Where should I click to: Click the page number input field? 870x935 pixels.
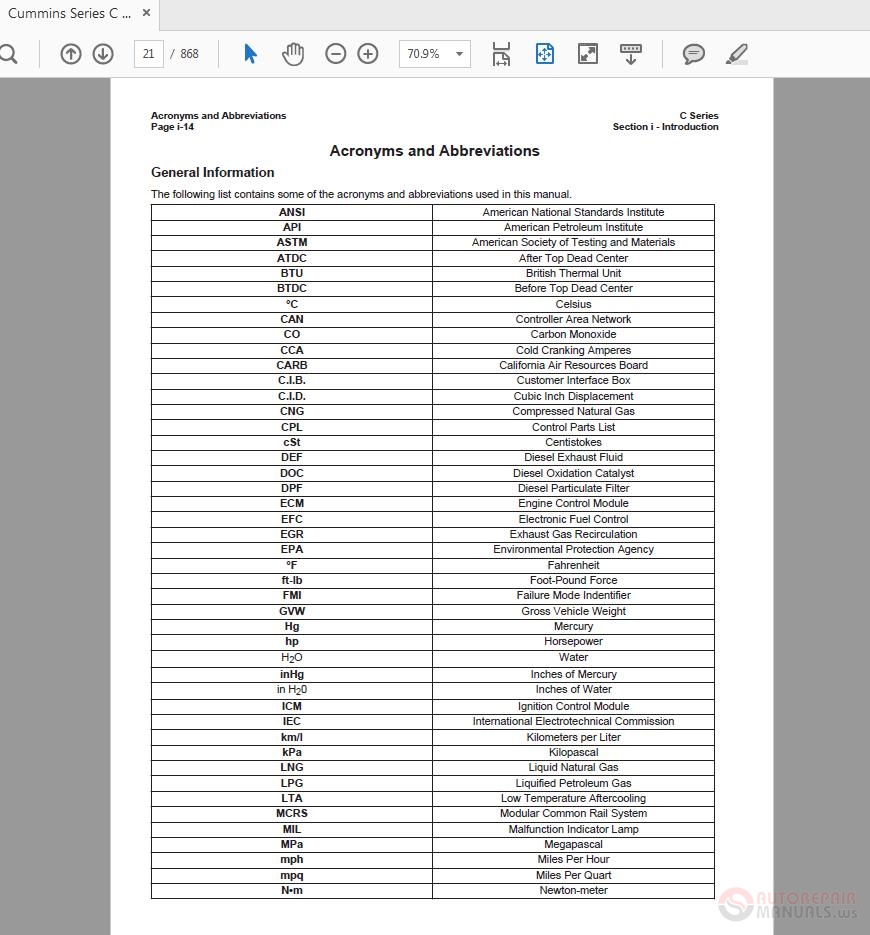(148, 54)
